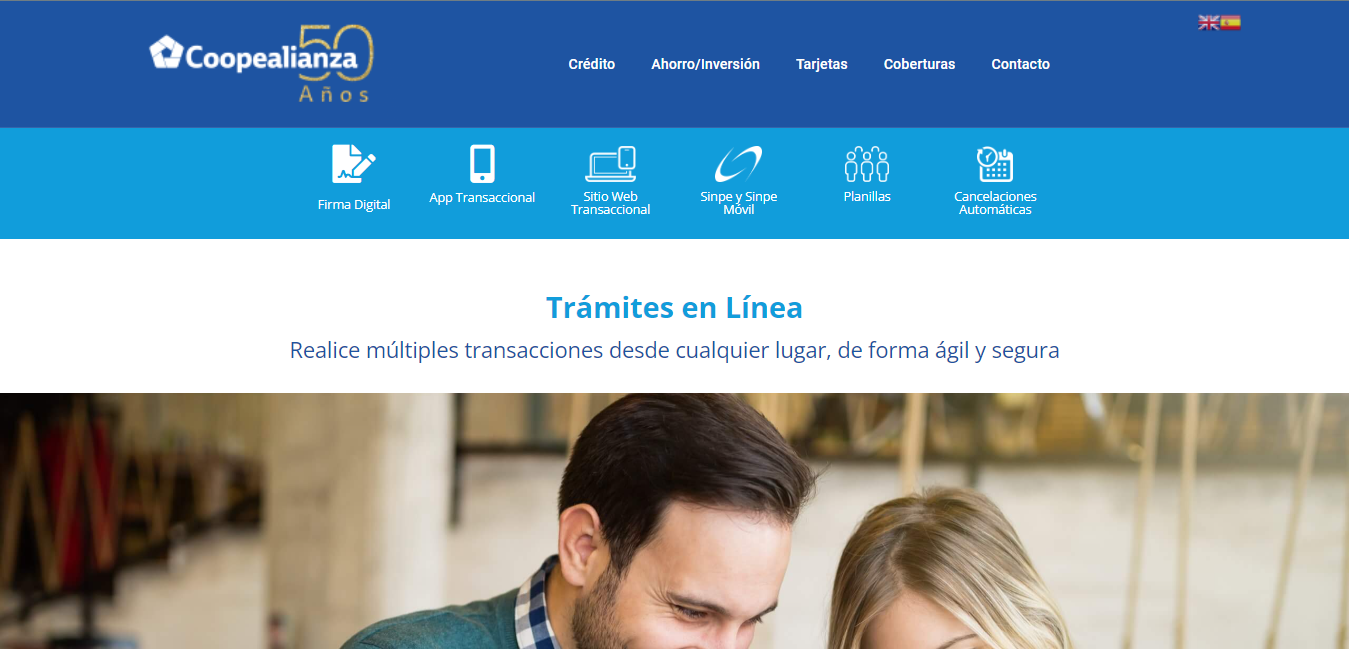Click the couple banner photo

point(674,521)
